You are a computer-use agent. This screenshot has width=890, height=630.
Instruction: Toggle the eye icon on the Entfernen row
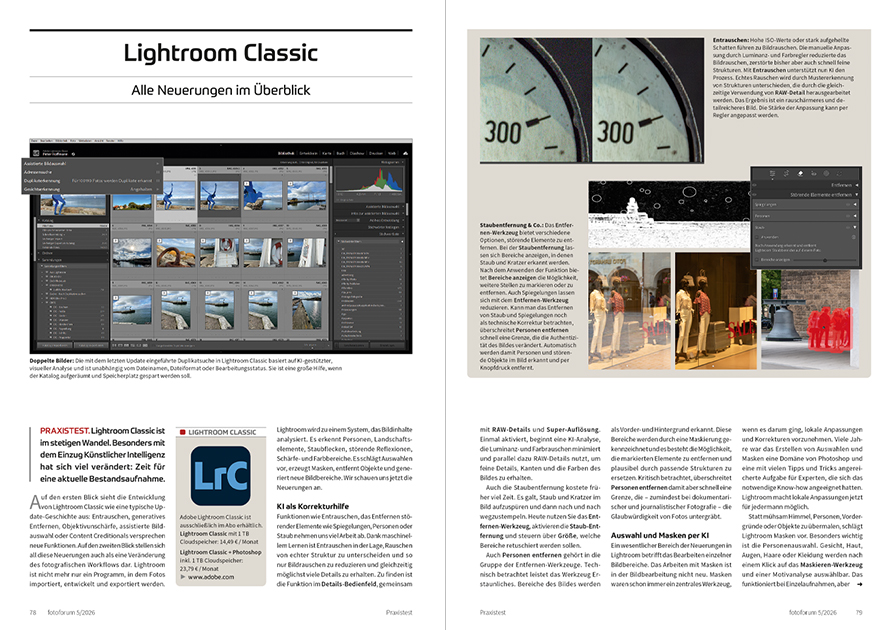coord(754,185)
